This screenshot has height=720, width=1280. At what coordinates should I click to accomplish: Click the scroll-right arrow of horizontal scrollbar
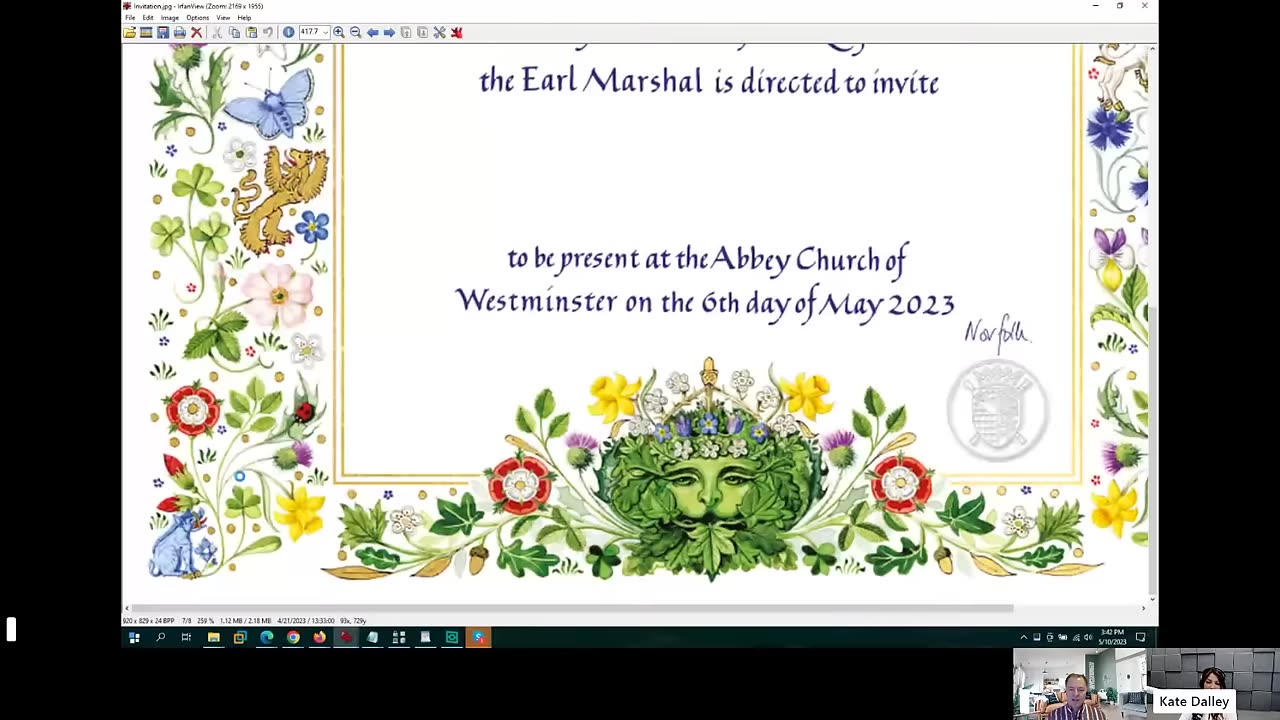[1143, 608]
